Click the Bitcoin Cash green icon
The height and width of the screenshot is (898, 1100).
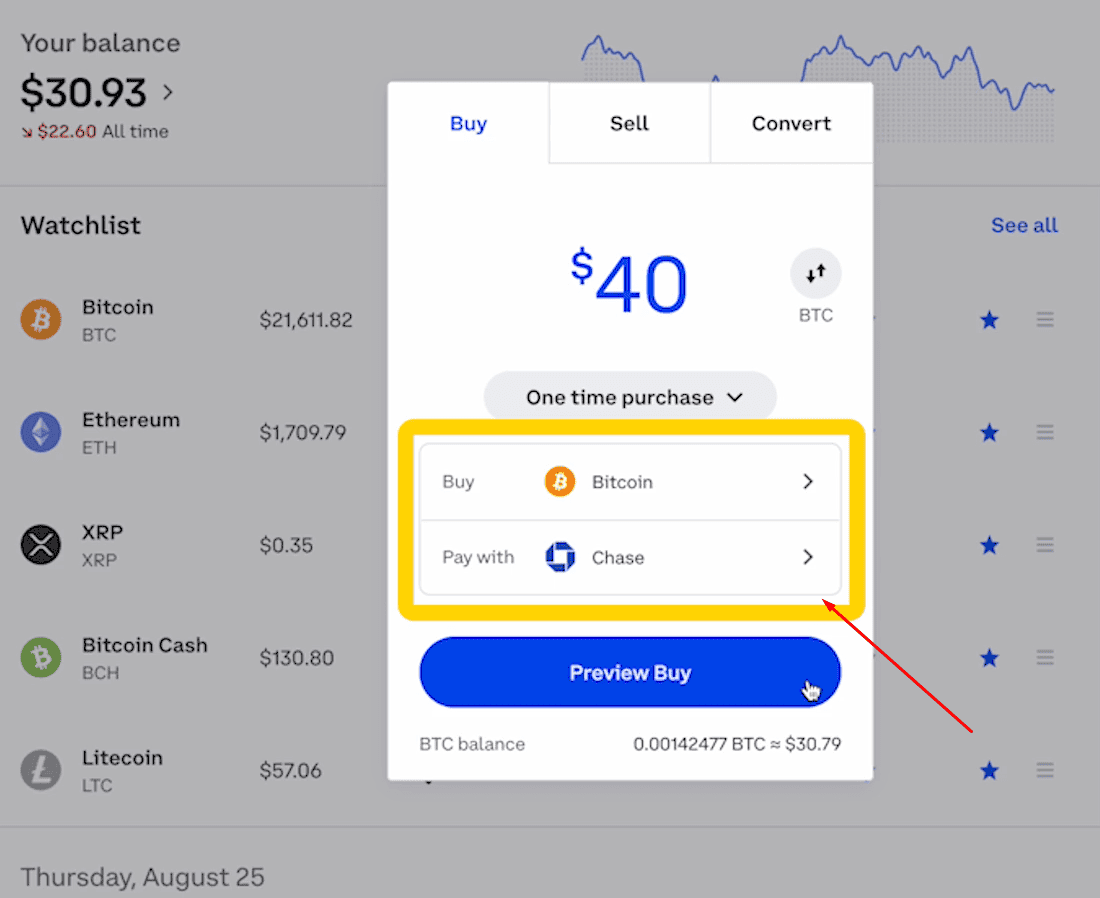click(x=41, y=658)
